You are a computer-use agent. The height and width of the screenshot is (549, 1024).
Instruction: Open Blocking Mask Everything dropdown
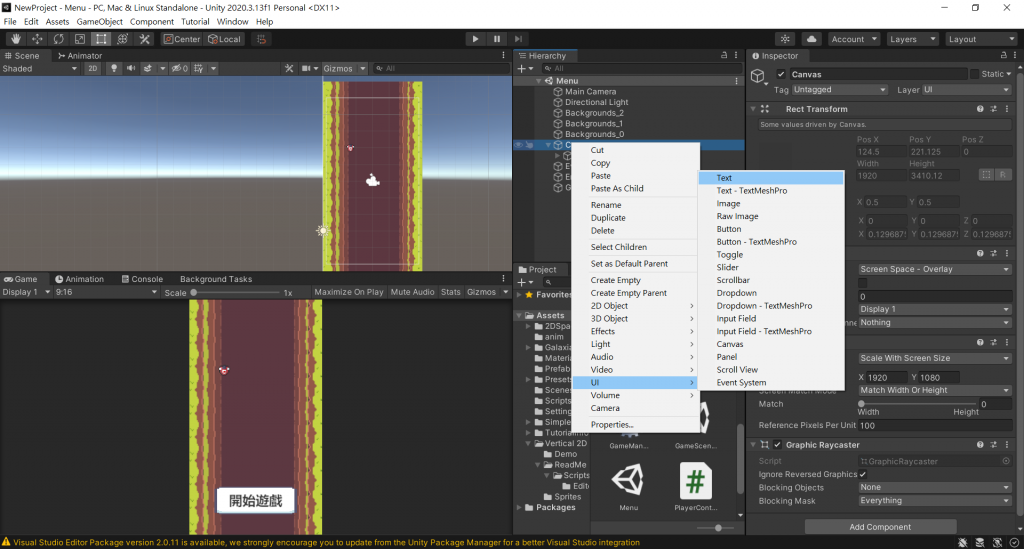click(935, 501)
